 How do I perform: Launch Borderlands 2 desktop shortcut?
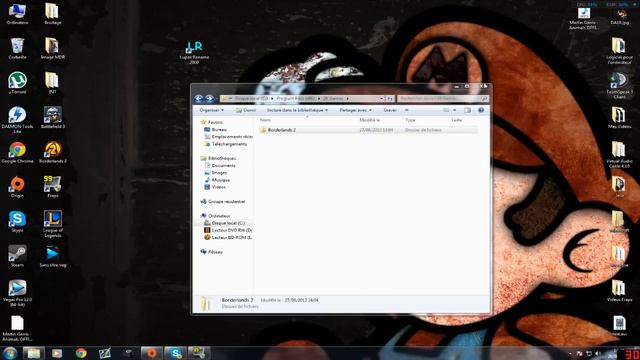53,153
